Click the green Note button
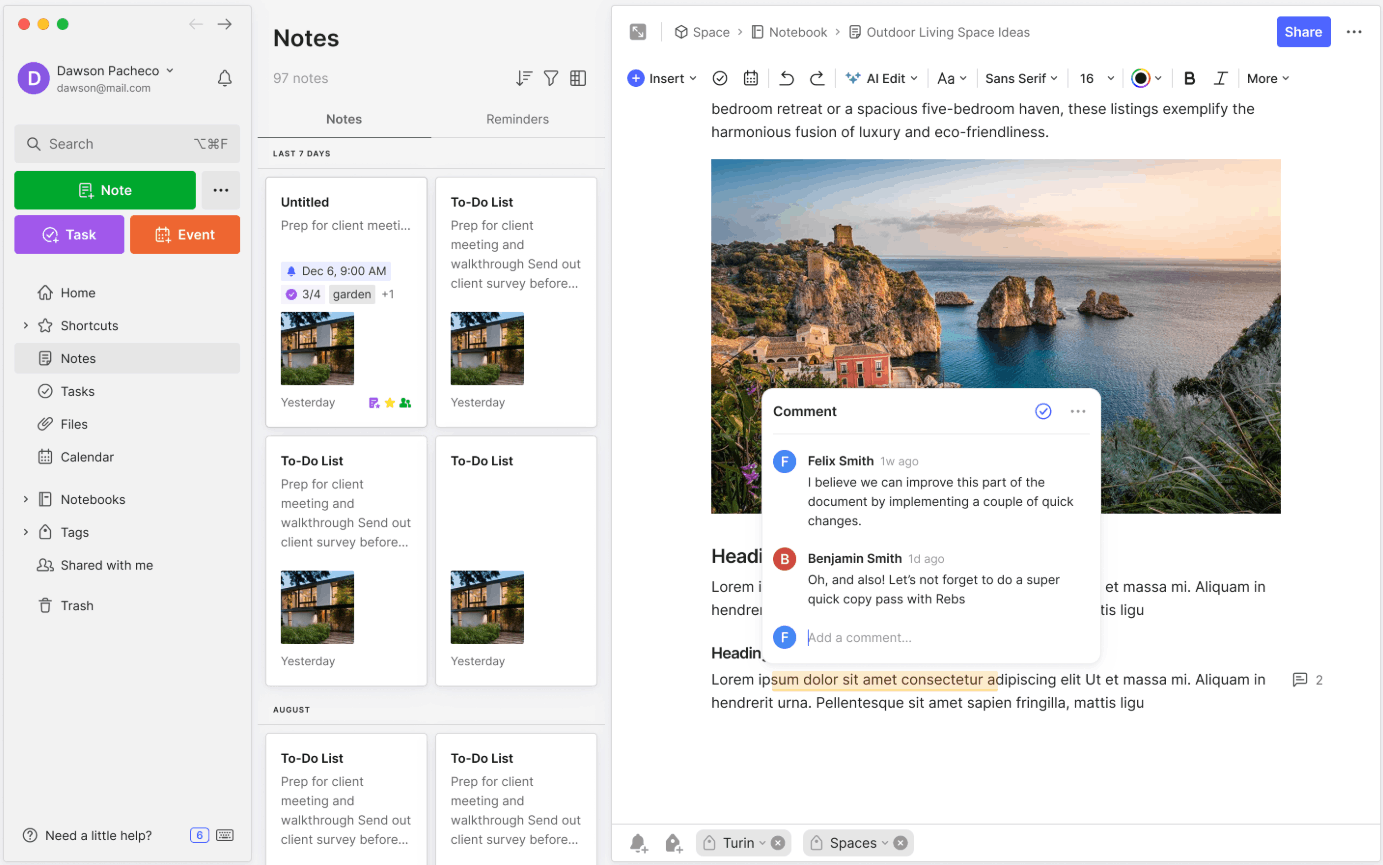This screenshot has height=865, width=1383. 104,189
